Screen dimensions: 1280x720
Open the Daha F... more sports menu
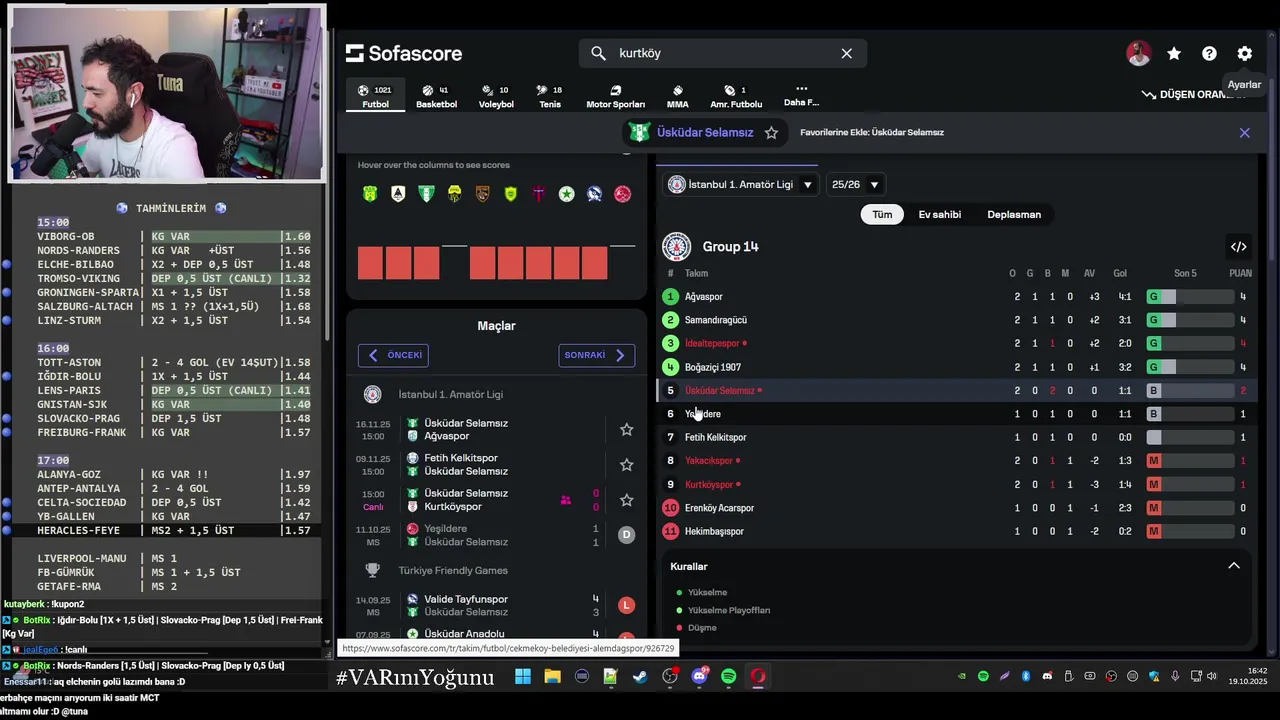801,95
